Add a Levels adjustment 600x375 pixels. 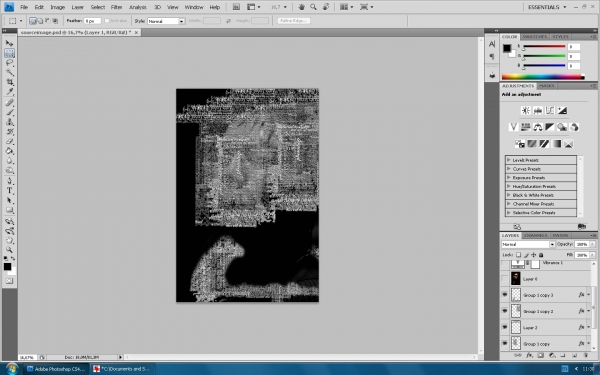coord(538,111)
